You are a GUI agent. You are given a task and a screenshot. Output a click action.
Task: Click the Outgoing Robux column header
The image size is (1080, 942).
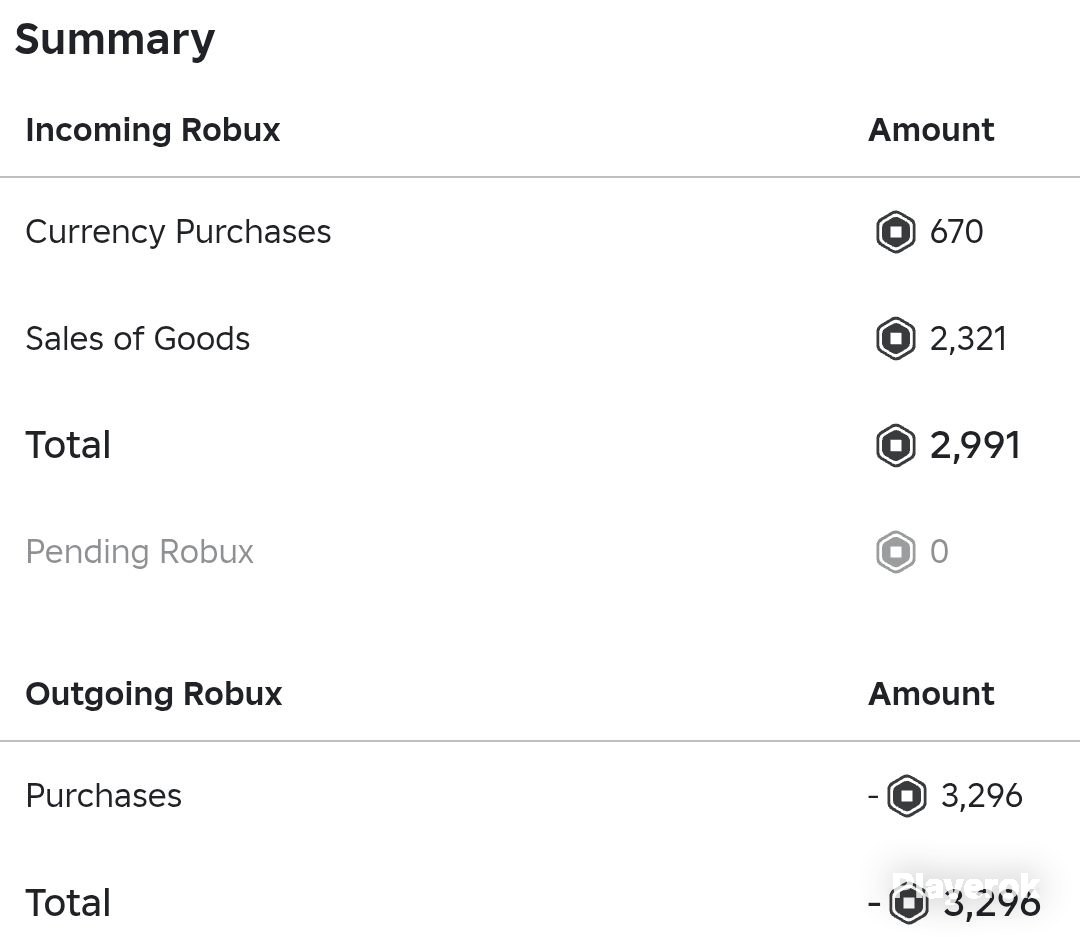154,694
